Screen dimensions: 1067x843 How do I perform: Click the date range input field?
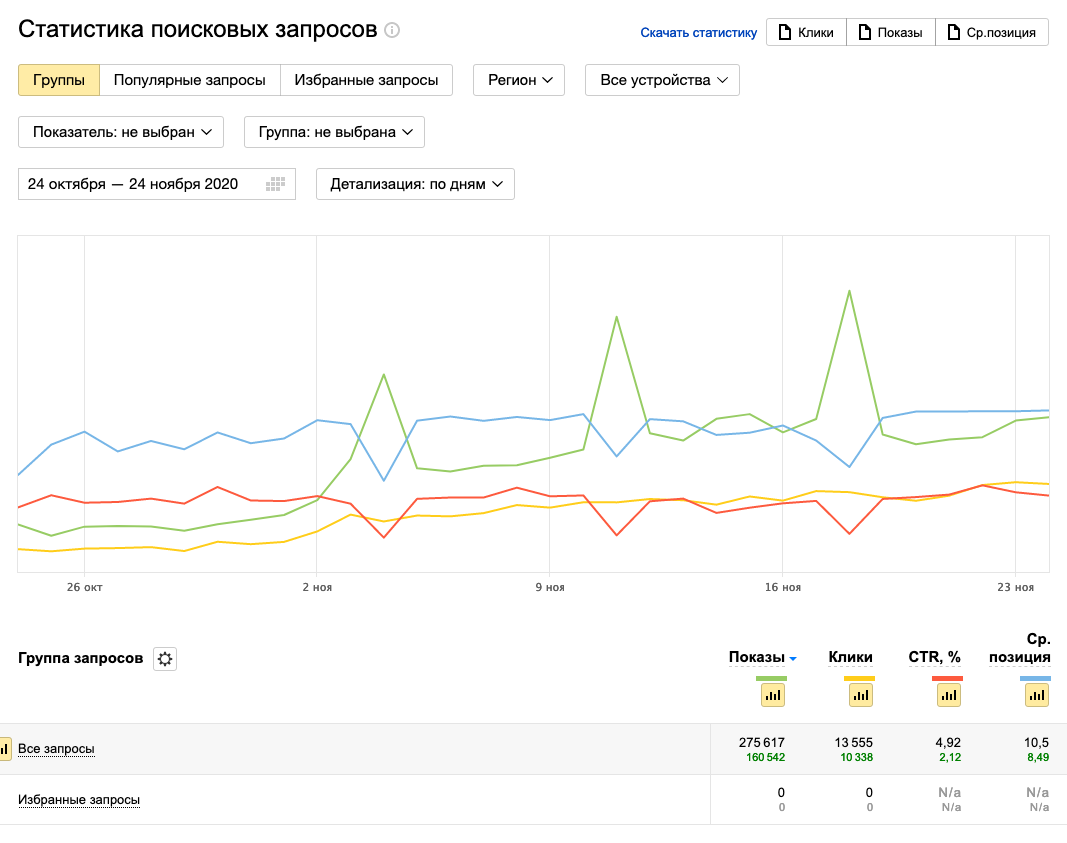pos(140,184)
